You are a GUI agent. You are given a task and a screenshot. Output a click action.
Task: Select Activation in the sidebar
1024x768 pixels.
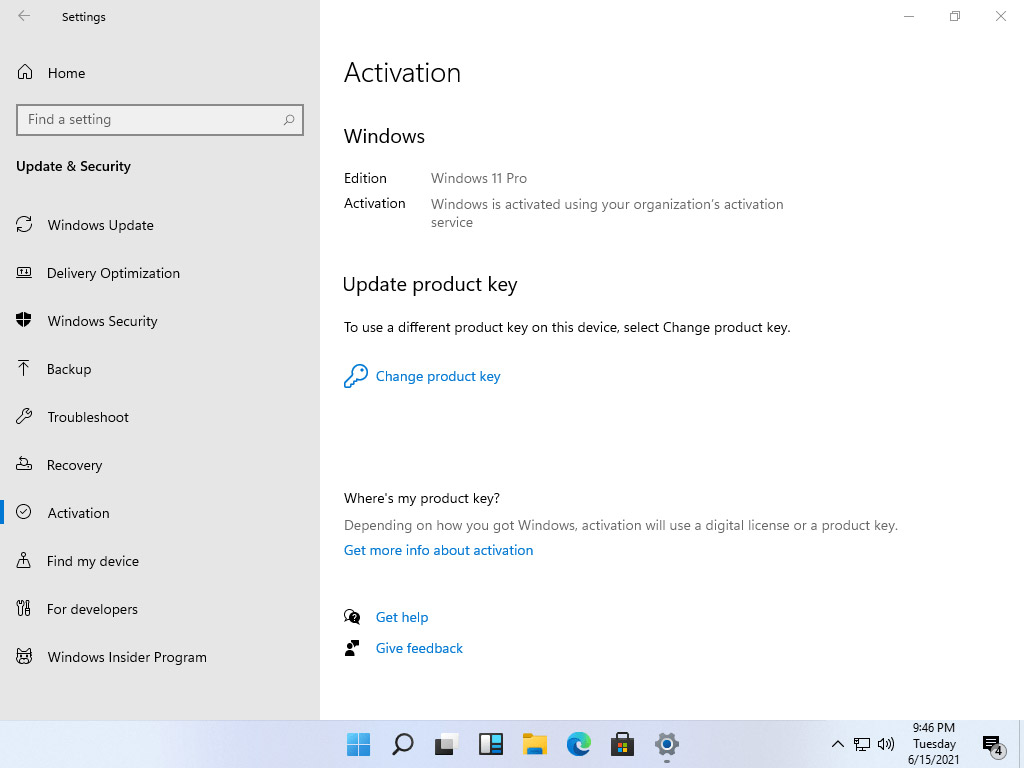[78, 513]
